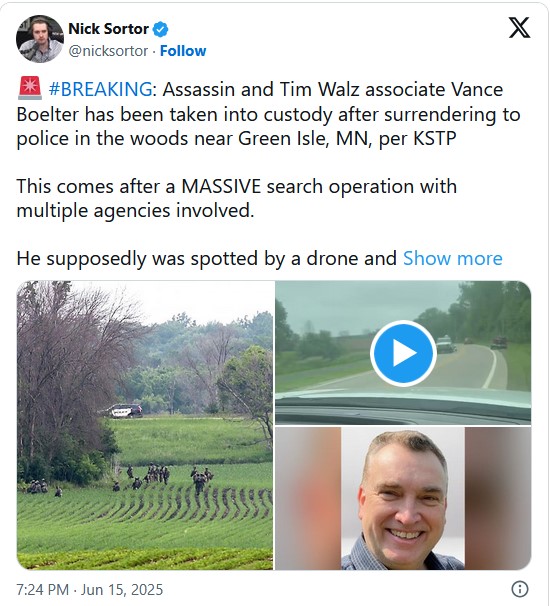Viewport: 550px width, 606px height.
Task: Click the X logo in the corner
Action: click(x=519, y=28)
